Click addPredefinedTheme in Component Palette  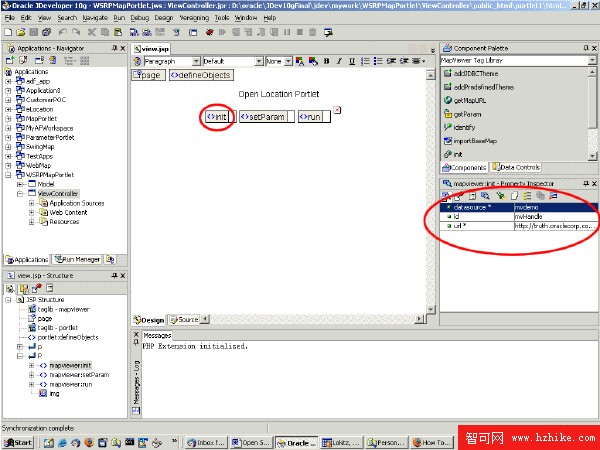point(479,87)
